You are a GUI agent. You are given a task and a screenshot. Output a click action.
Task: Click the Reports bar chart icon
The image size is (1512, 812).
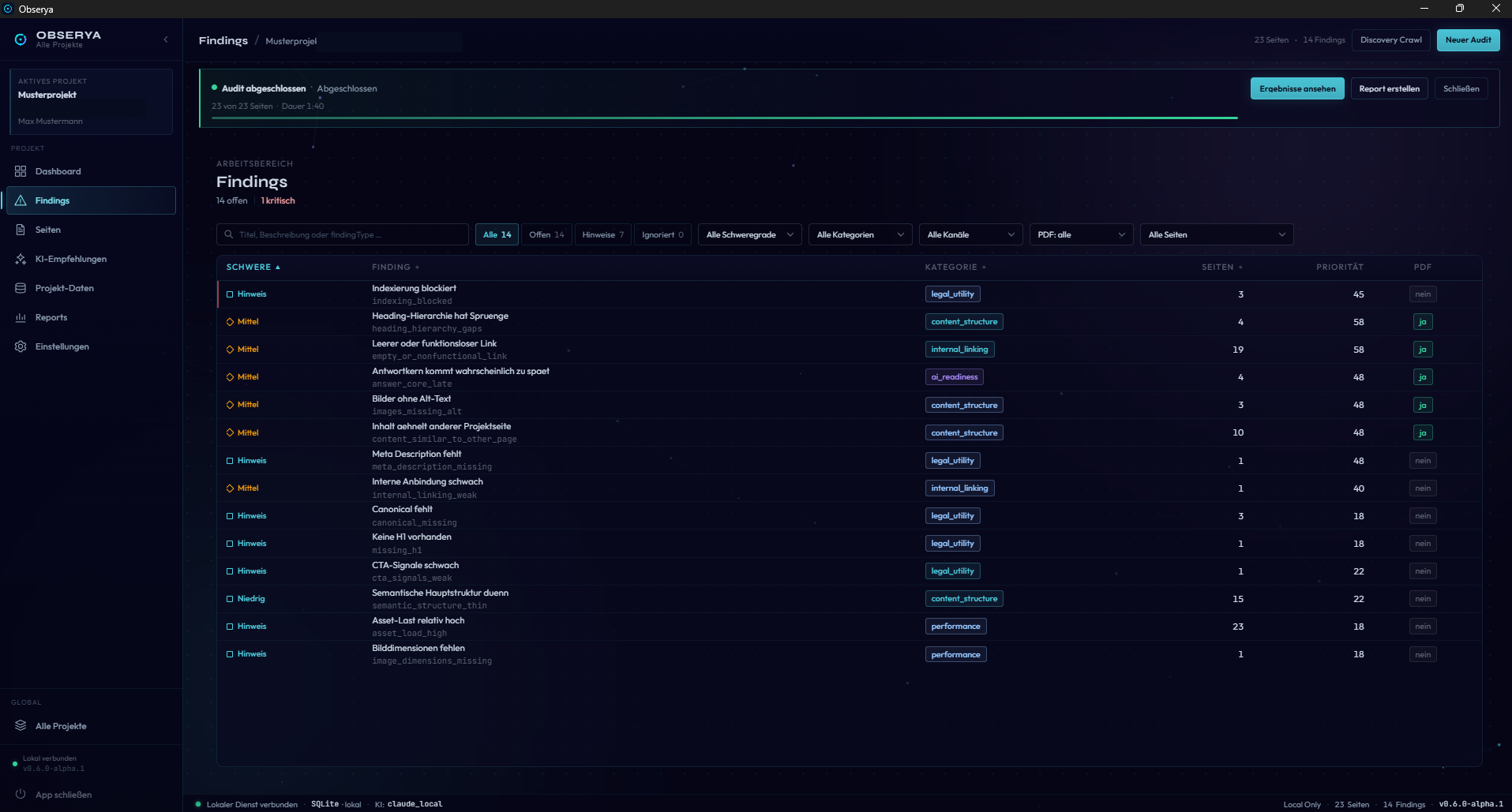pyautogui.click(x=21, y=317)
